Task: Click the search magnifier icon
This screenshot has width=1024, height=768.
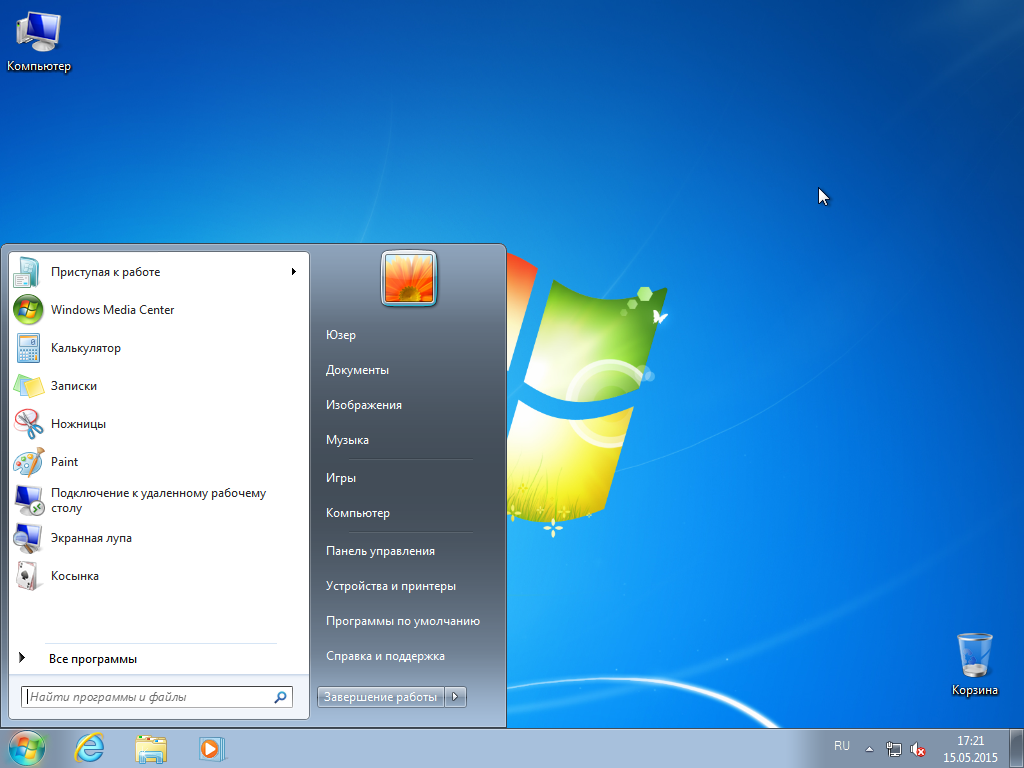Action: click(x=280, y=697)
